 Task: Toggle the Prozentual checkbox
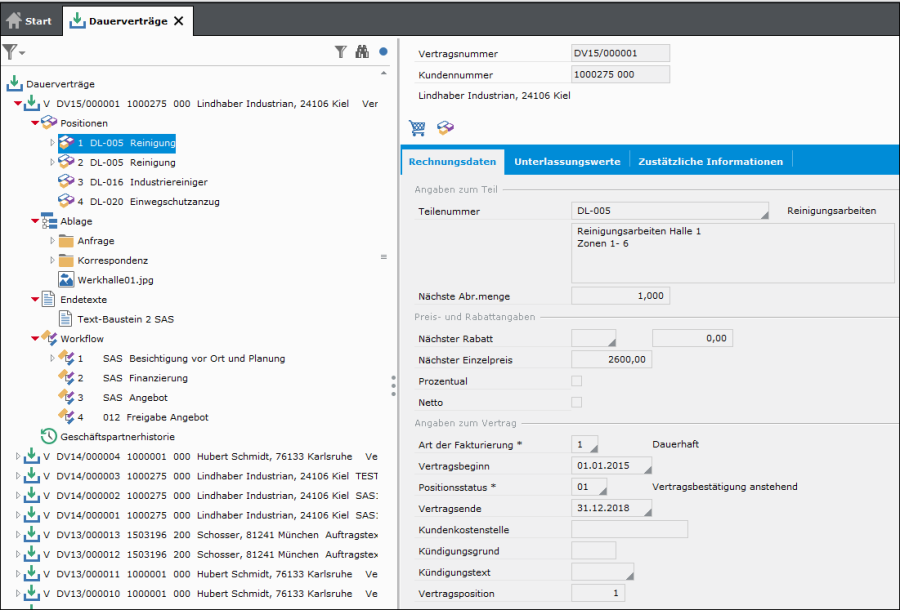tap(576, 381)
